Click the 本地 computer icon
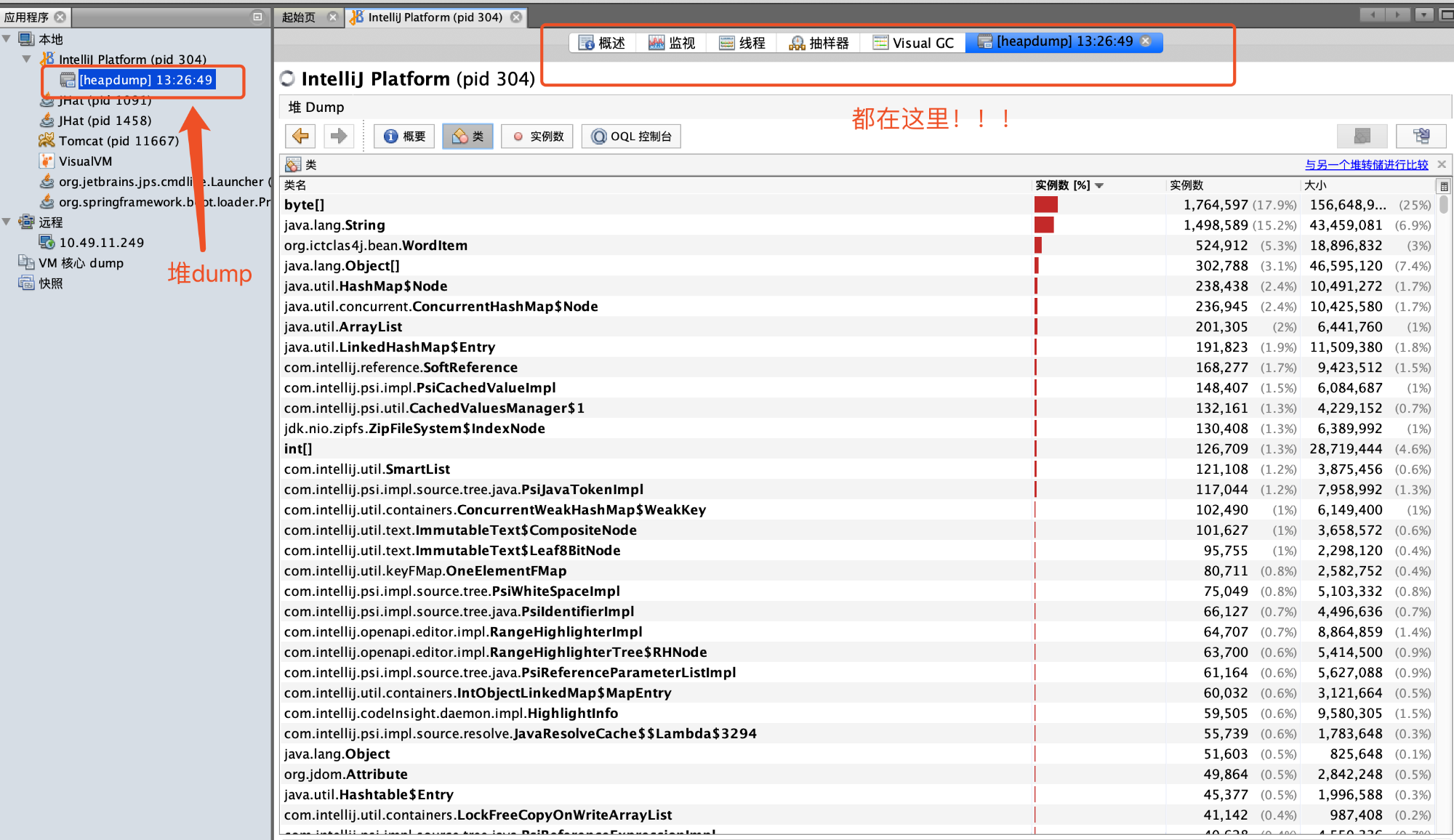This screenshot has width=1454, height=840. pyautogui.click(x=26, y=39)
